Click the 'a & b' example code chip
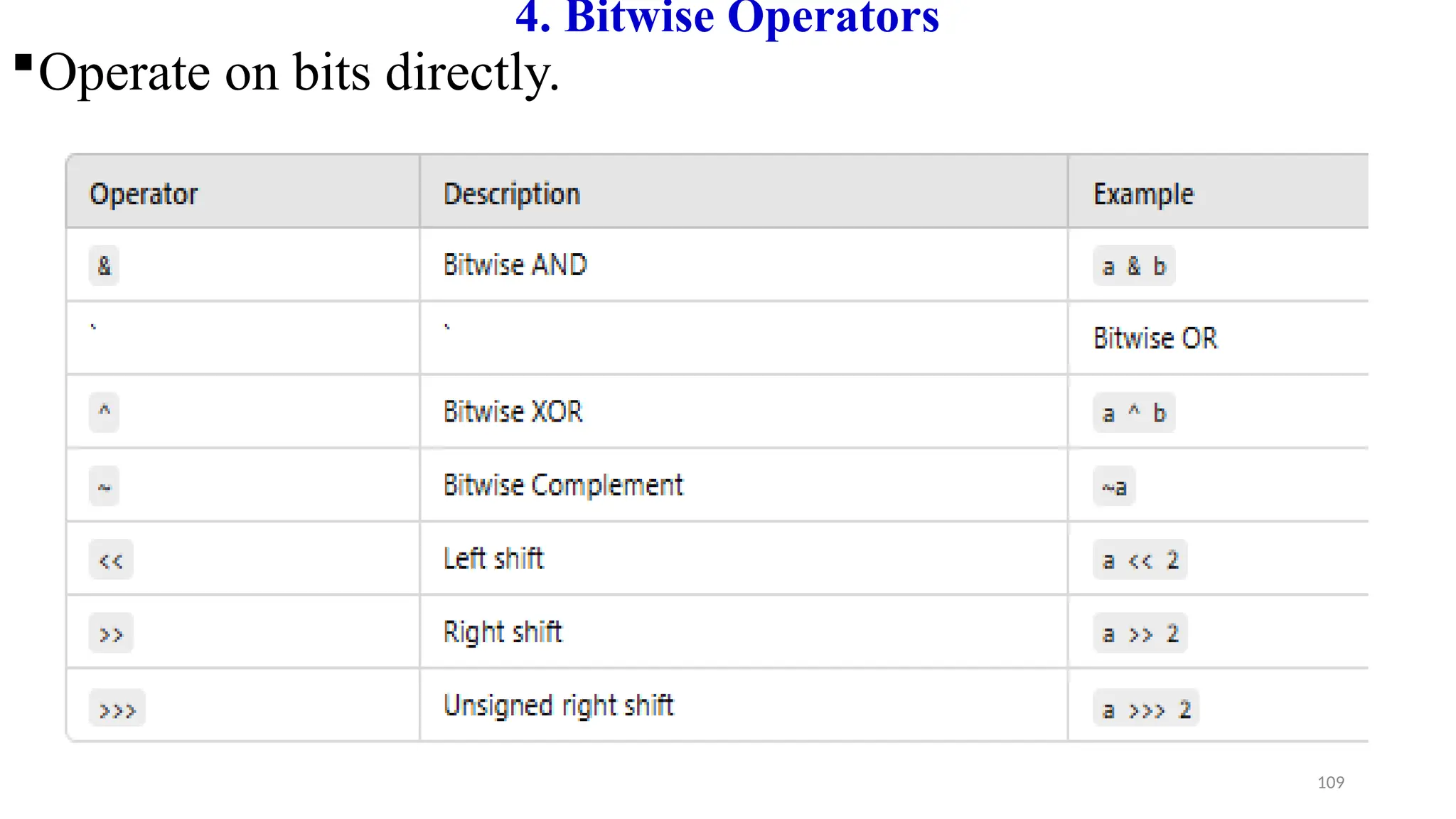Screen dimensions: 1456x819 click(1134, 266)
